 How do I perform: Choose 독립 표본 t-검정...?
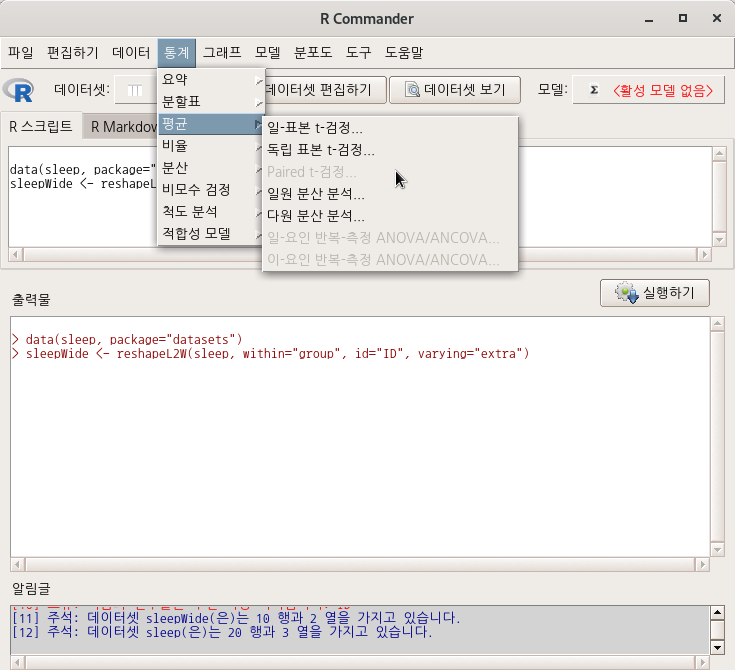pos(390,150)
